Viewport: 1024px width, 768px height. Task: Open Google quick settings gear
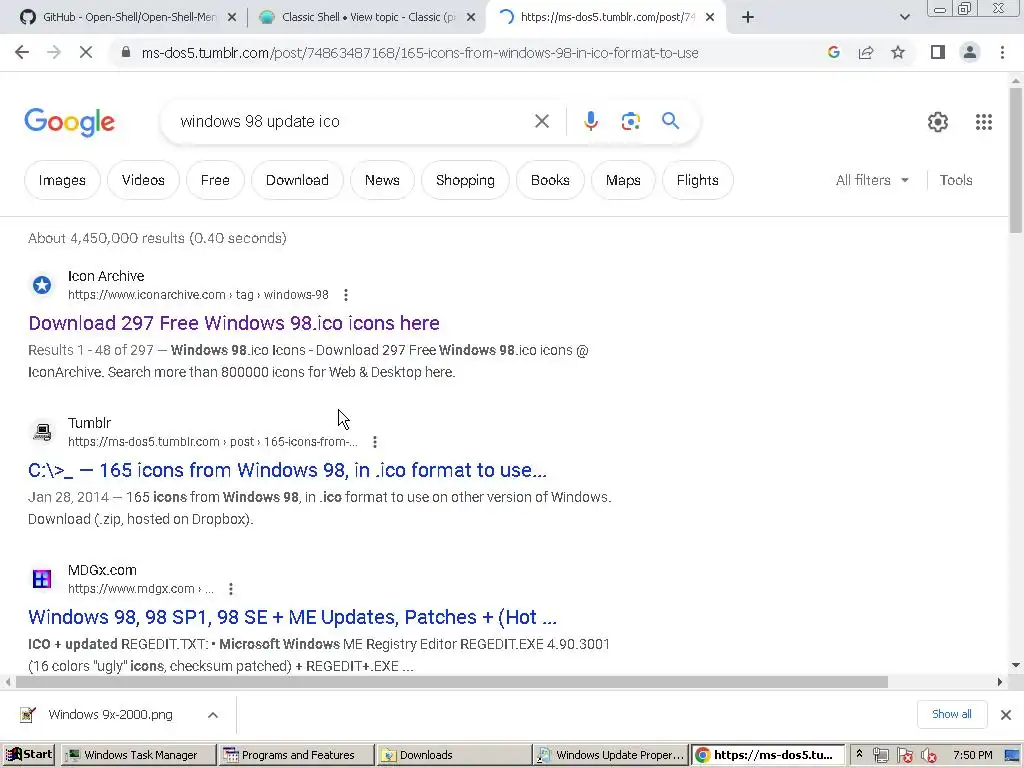pos(938,121)
